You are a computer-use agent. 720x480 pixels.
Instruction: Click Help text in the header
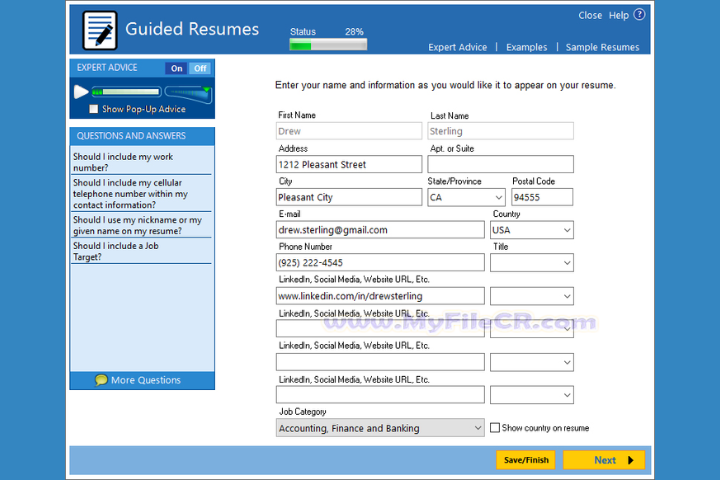pos(619,16)
